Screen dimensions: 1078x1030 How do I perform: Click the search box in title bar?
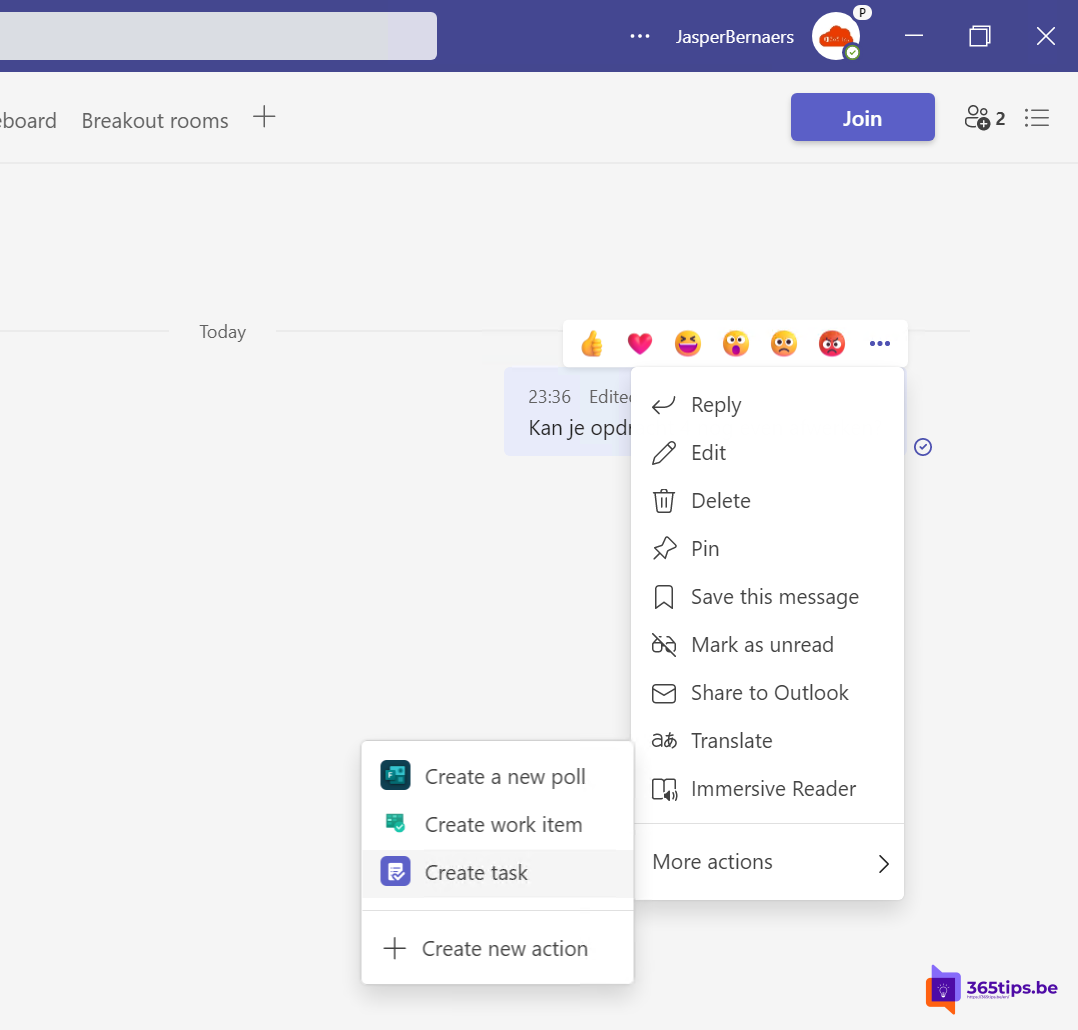[x=218, y=36]
